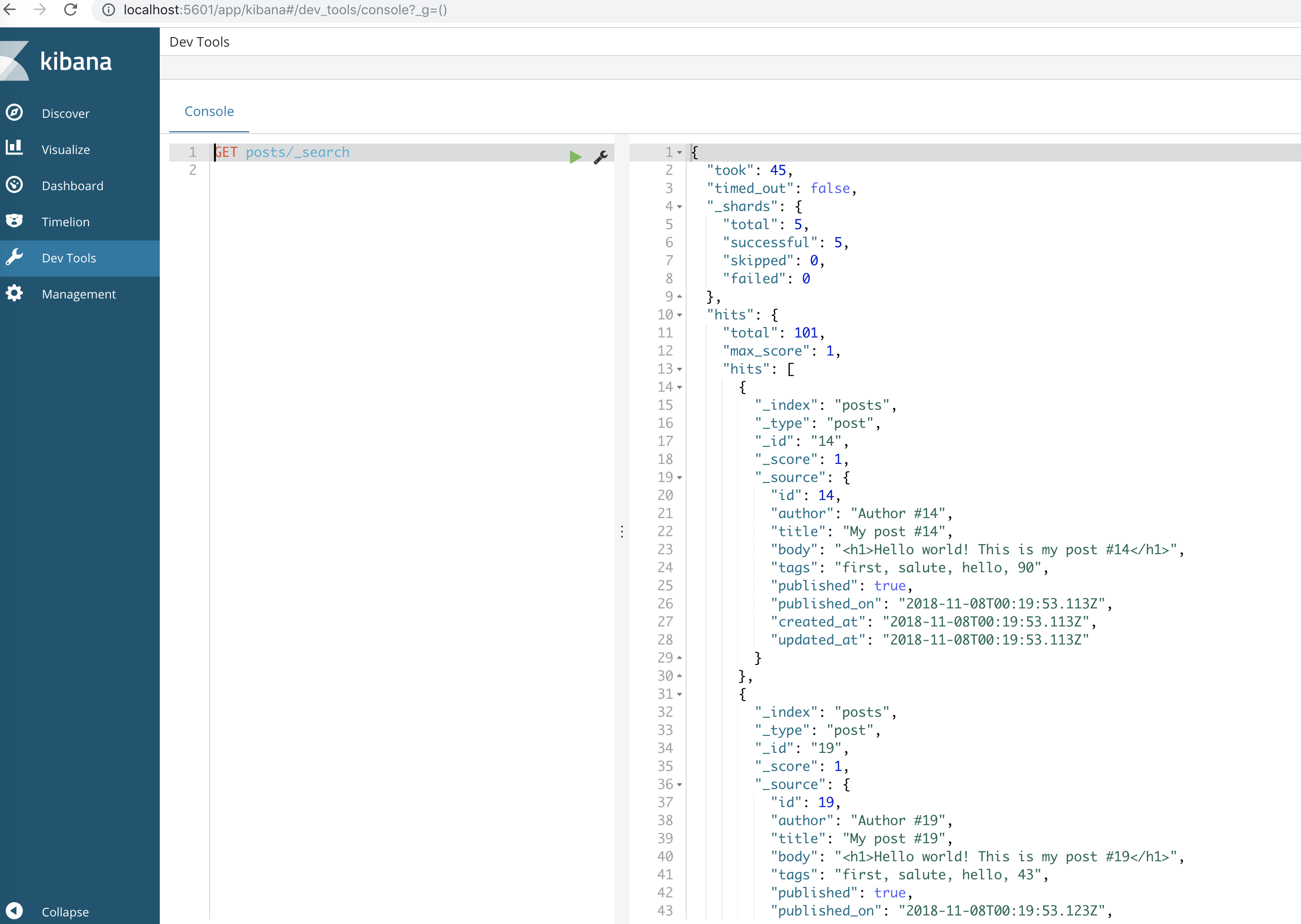The height and width of the screenshot is (924, 1301).
Task: Fold the second hit object on line 31
Action: (x=680, y=695)
